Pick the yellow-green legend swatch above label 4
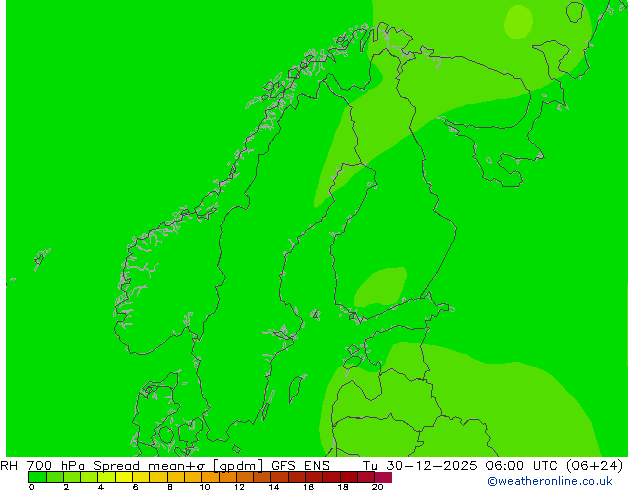The height and width of the screenshot is (490, 634). pos(106,477)
